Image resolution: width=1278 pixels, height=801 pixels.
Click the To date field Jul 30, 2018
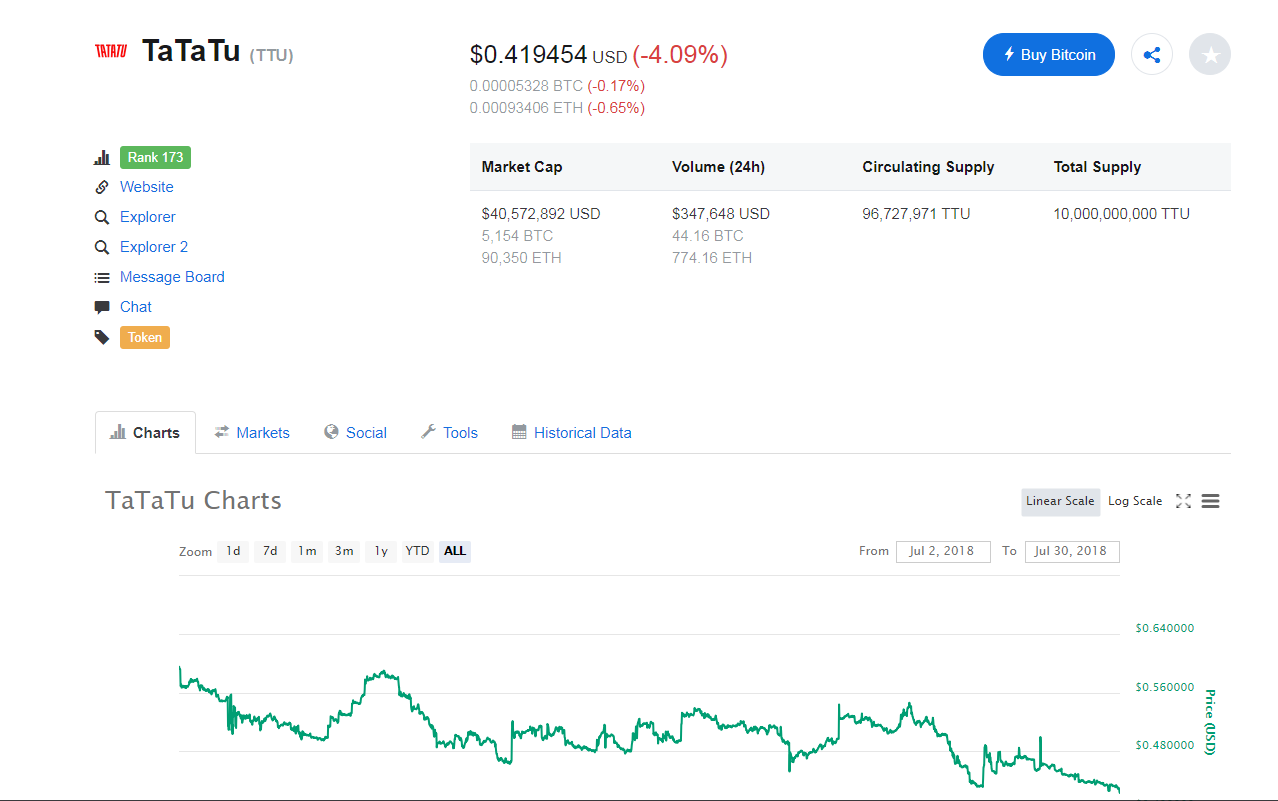(1072, 551)
